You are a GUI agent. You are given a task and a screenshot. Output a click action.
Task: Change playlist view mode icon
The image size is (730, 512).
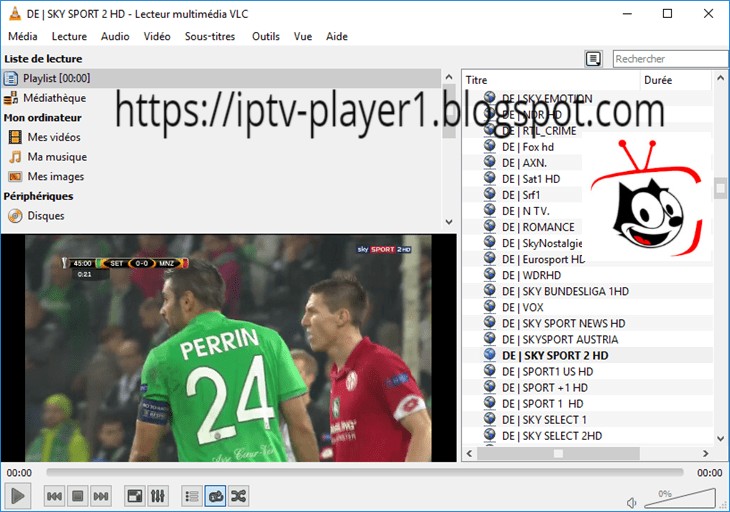(x=594, y=59)
